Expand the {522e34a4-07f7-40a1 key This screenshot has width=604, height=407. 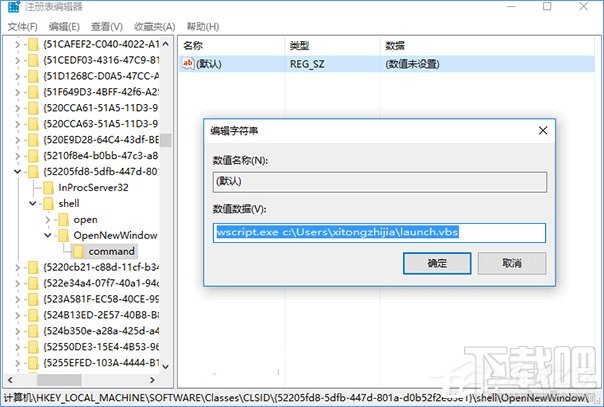17,283
